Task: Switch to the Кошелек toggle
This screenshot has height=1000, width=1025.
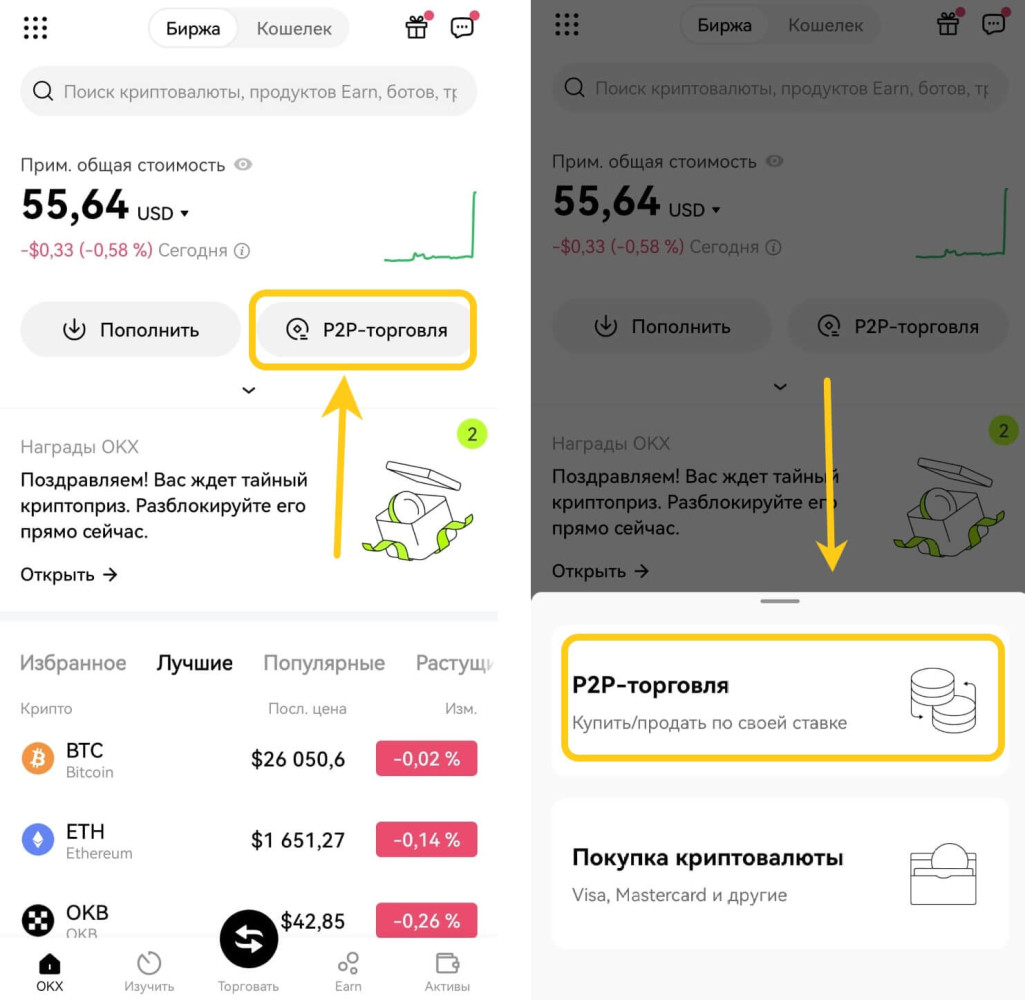Action: (294, 28)
